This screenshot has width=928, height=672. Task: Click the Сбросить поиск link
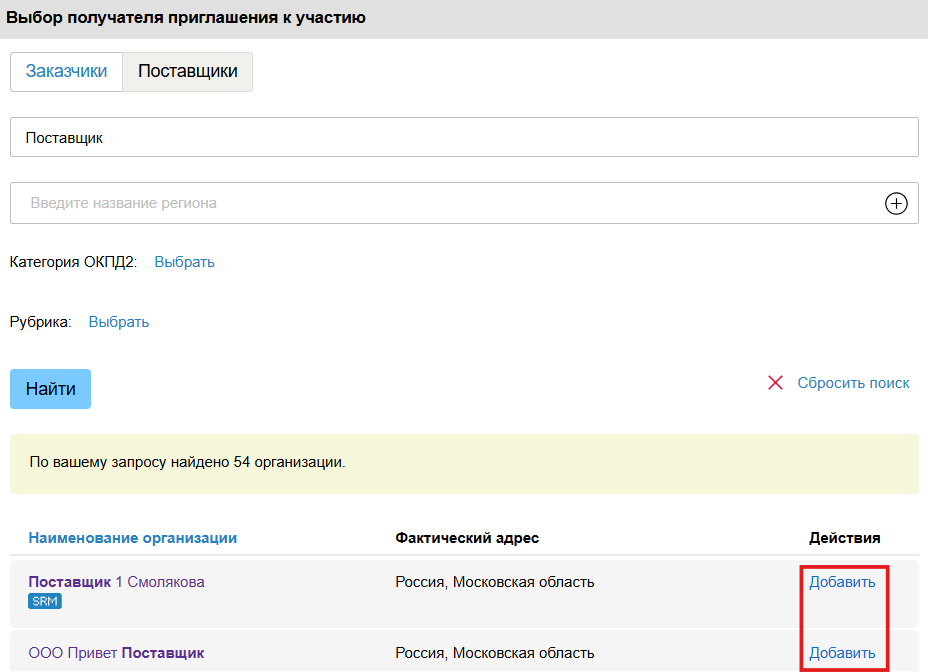[x=853, y=383]
